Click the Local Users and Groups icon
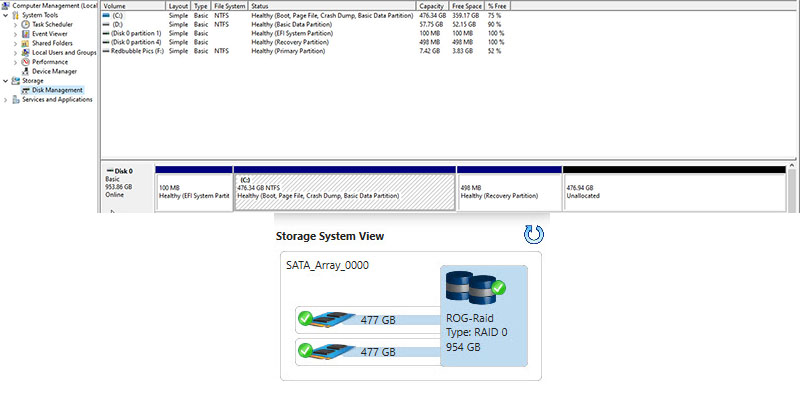This screenshot has height=395, width=800. pyautogui.click(x=26, y=53)
